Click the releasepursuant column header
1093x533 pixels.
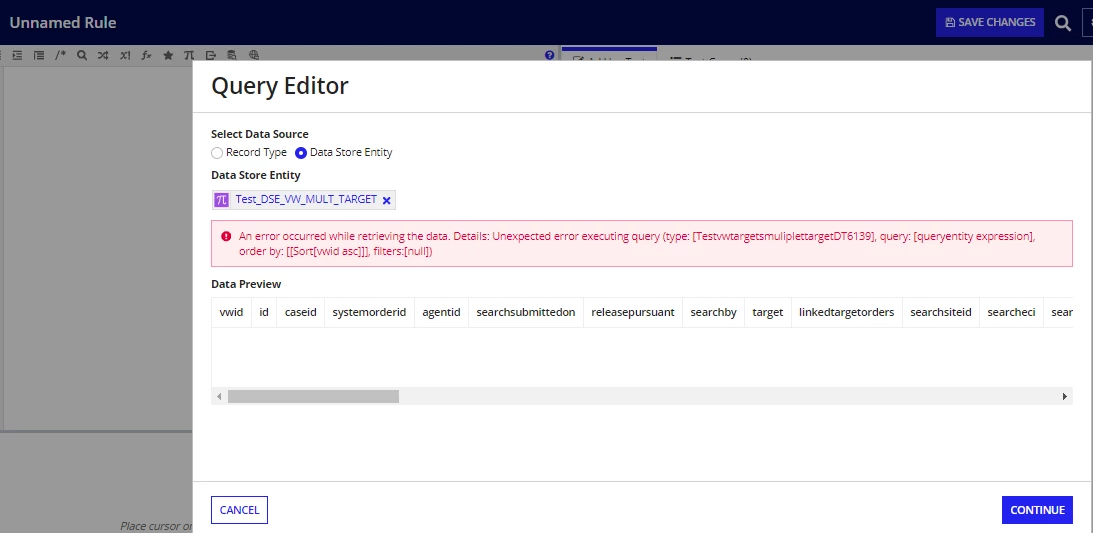(633, 312)
